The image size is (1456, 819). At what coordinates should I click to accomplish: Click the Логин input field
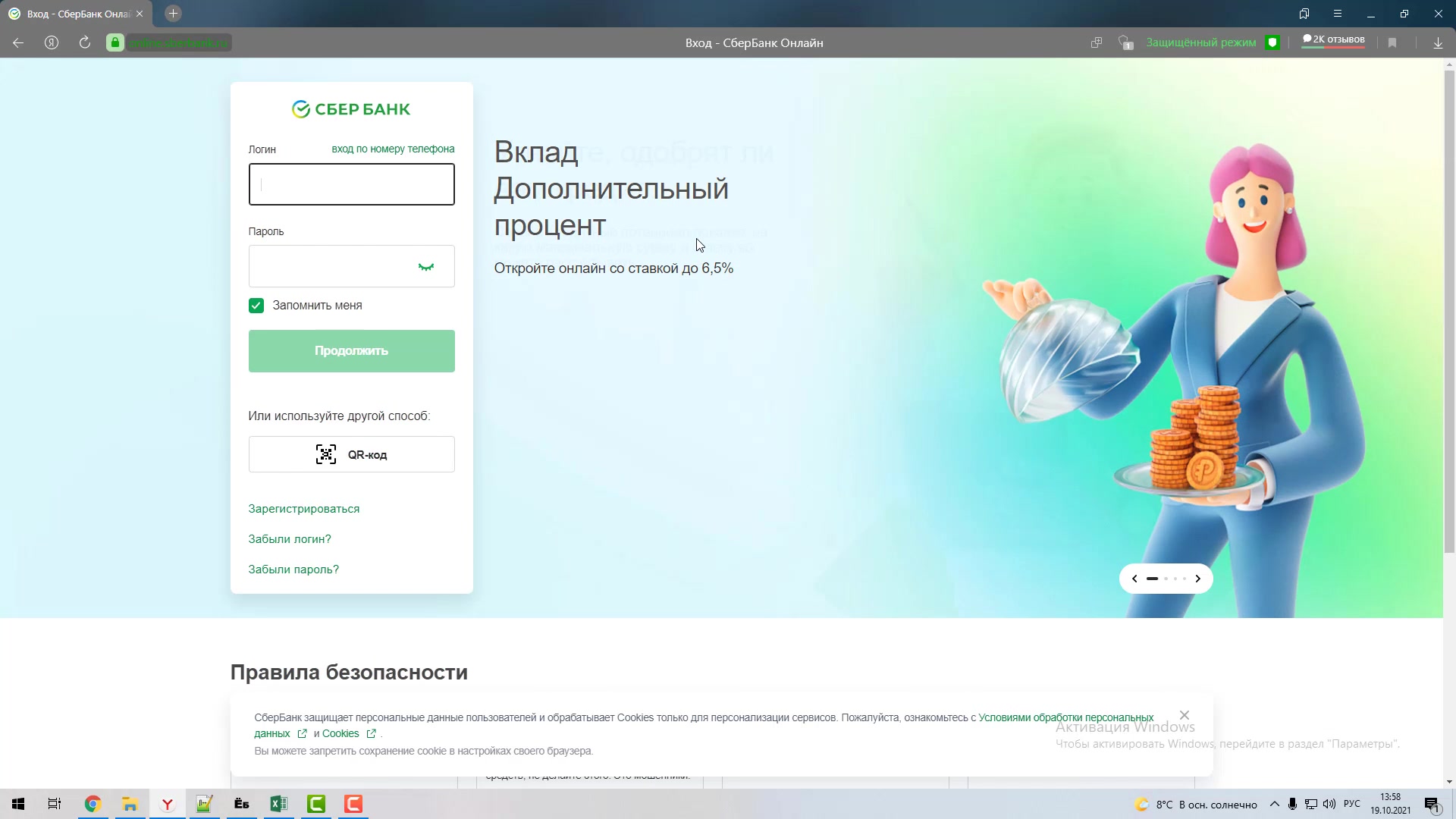click(352, 184)
